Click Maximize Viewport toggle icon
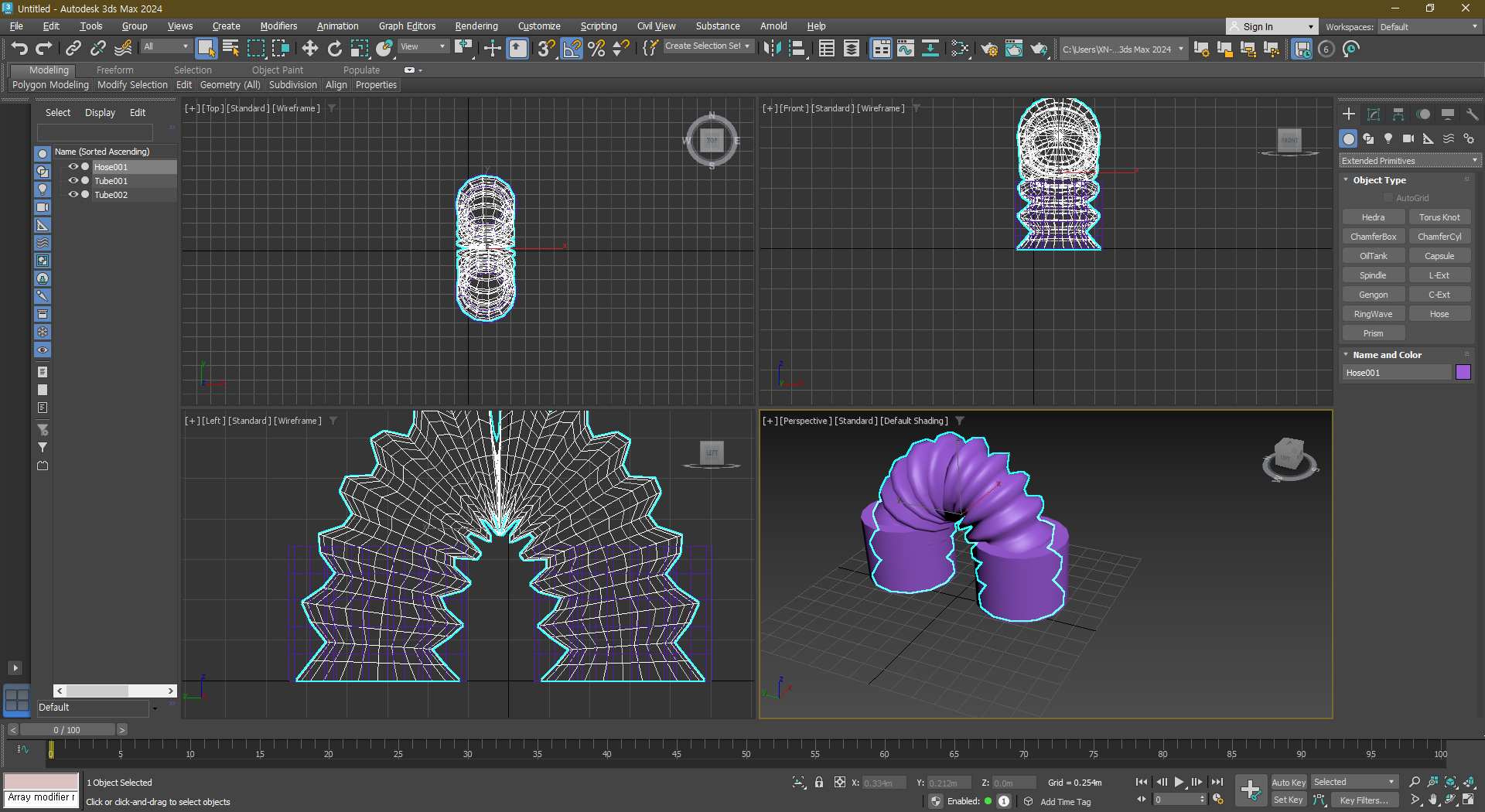Viewport: 1485px width, 812px height. click(1468, 800)
